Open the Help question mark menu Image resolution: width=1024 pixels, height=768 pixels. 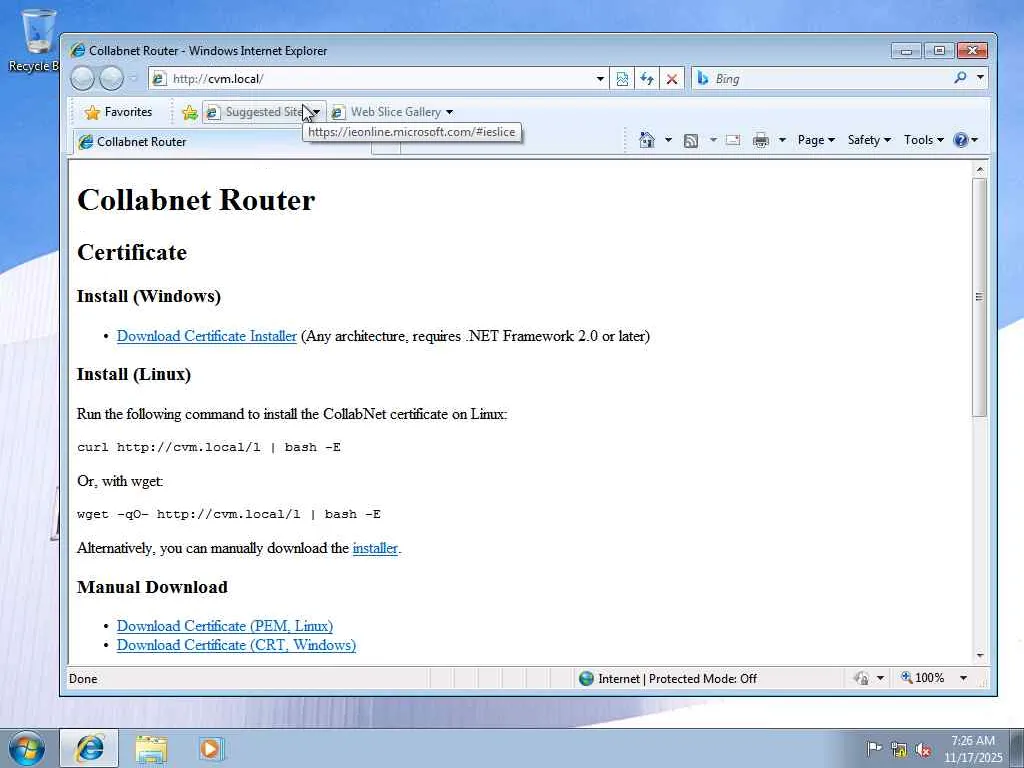coord(965,140)
